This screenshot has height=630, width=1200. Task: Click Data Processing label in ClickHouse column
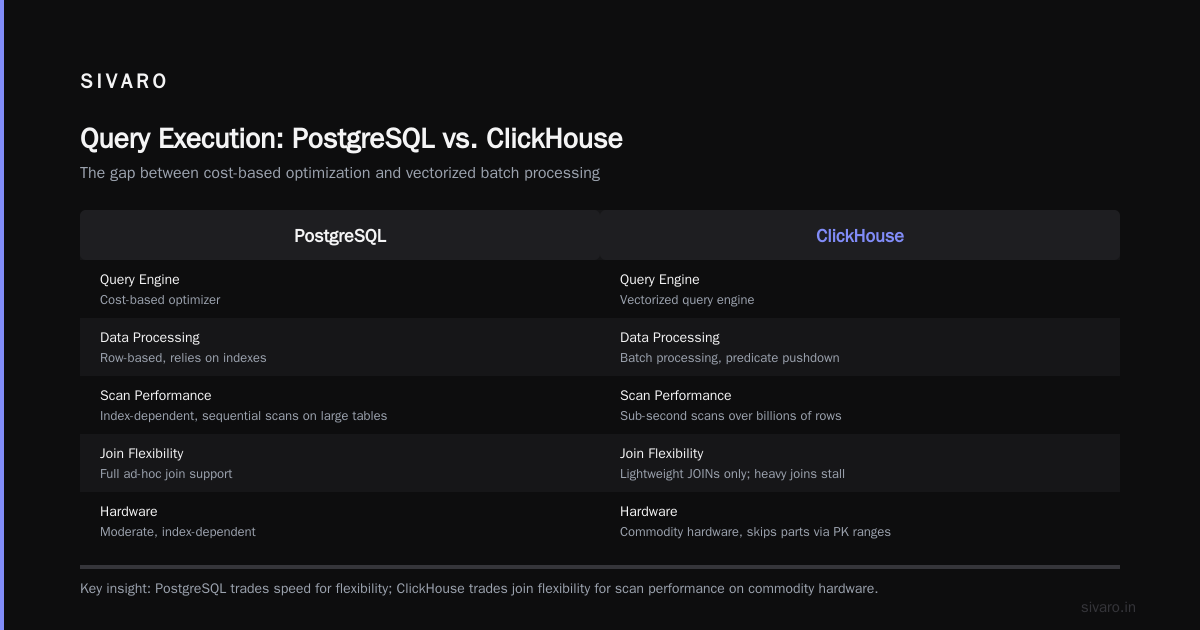pos(670,338)
